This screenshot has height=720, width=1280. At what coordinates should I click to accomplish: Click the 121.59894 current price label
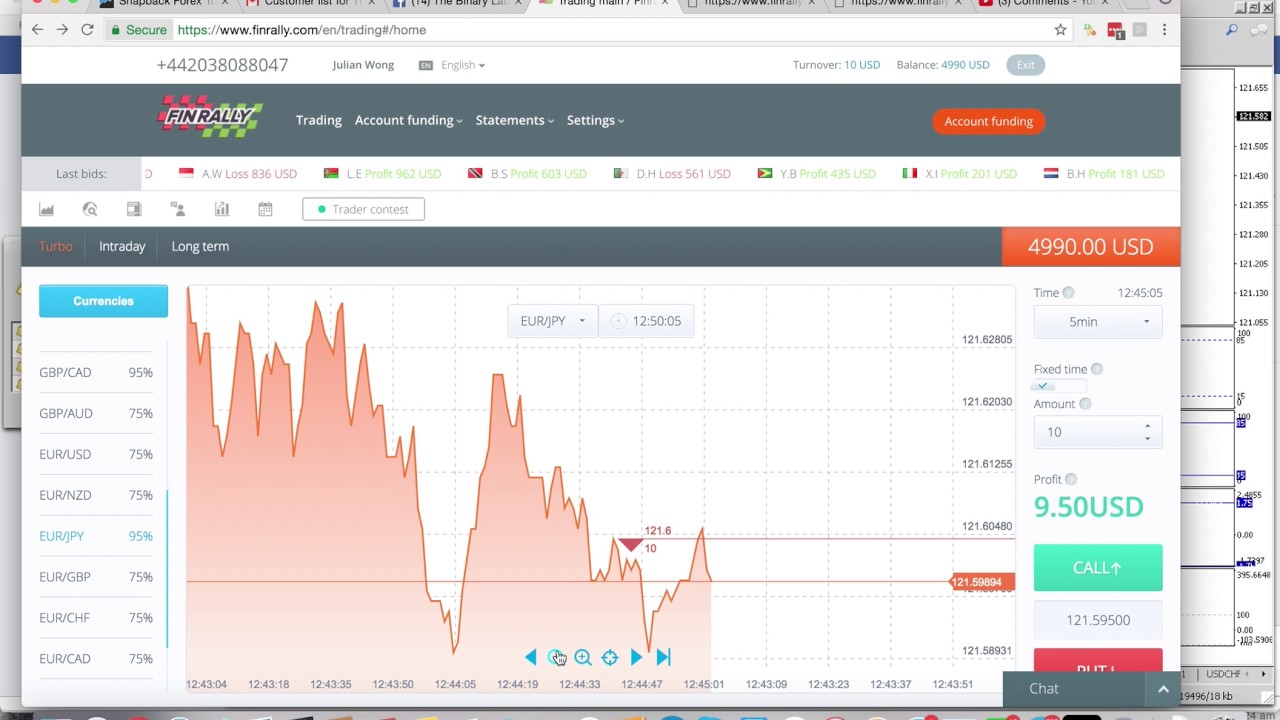coord(982,582)
